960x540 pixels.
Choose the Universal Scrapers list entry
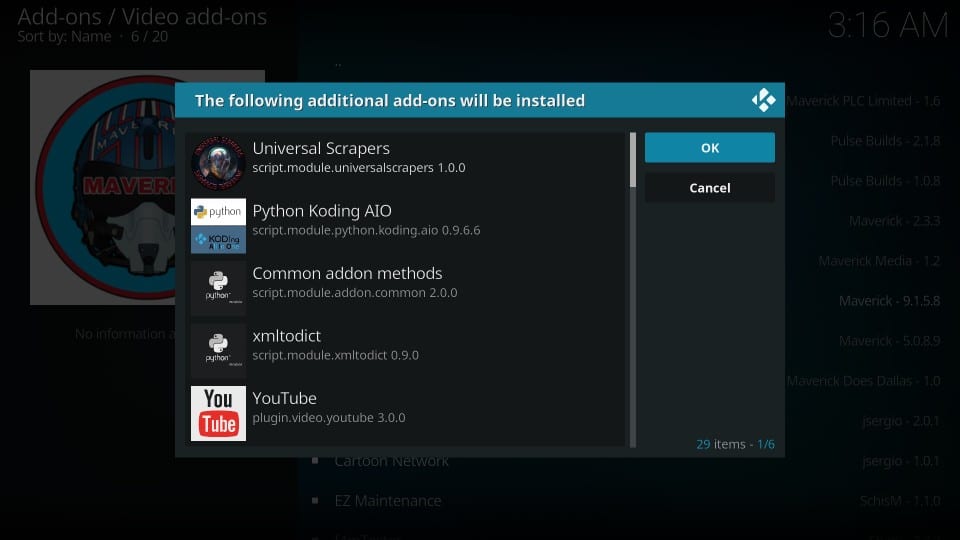[x=407, y=163]
